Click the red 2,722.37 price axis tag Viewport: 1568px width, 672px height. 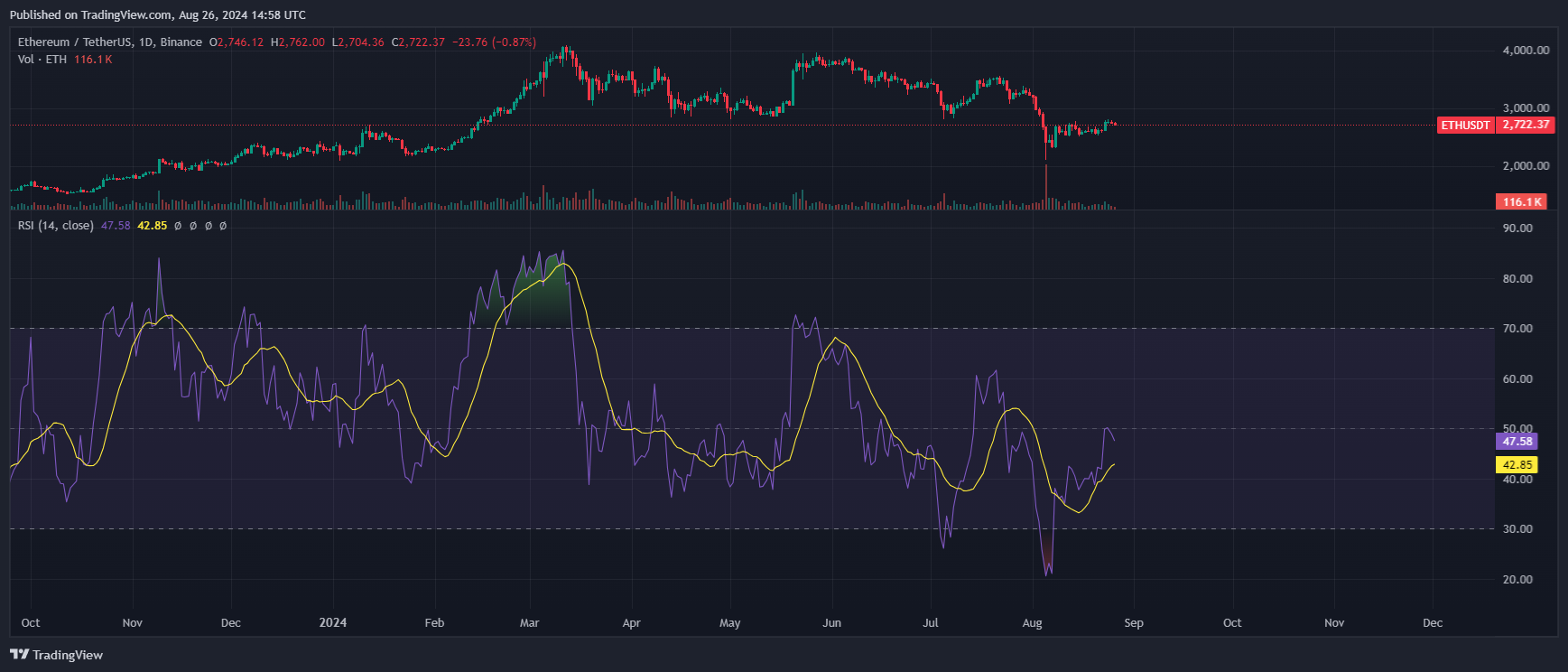click(x=1526, y=126)
